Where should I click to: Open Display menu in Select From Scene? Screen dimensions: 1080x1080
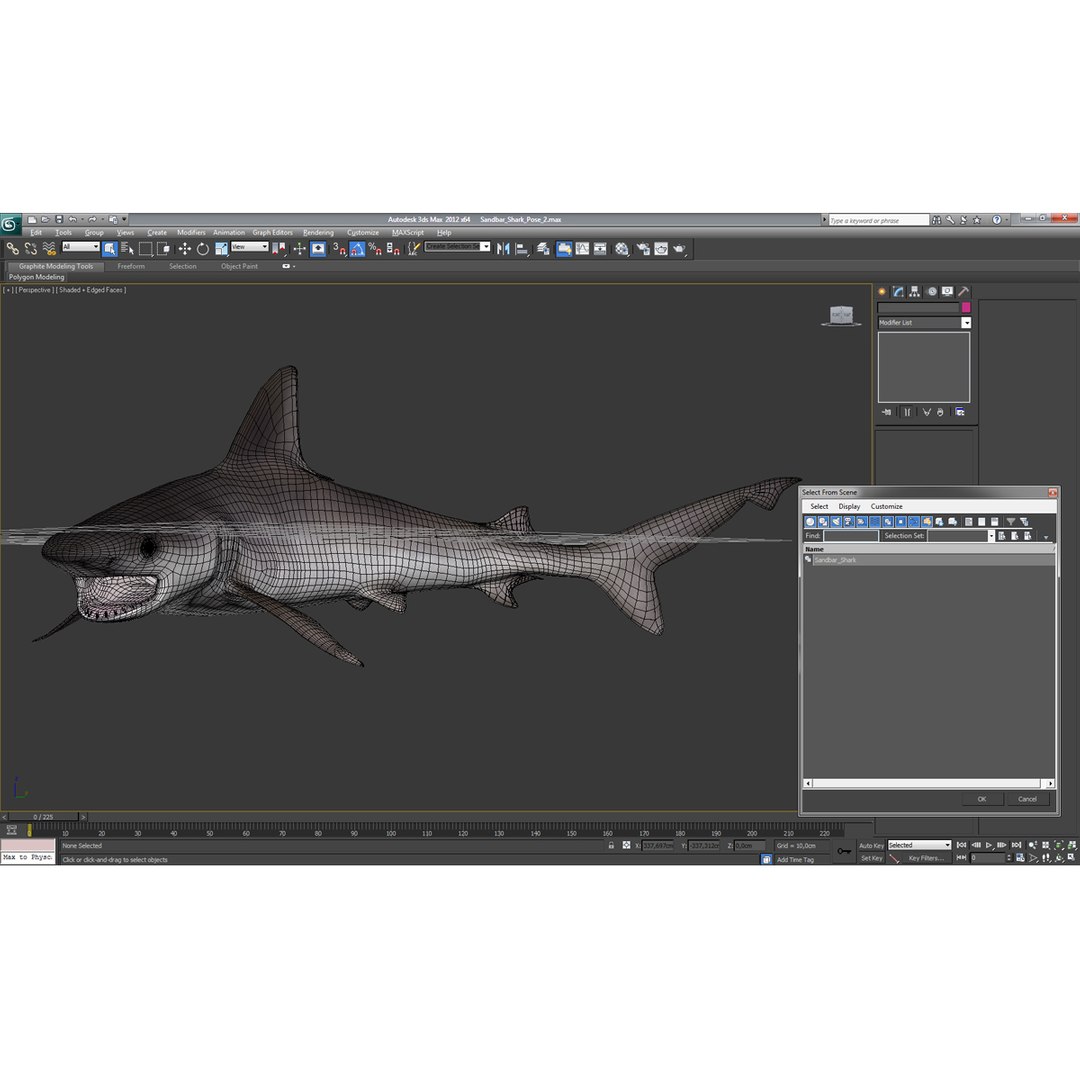point(849,506)
